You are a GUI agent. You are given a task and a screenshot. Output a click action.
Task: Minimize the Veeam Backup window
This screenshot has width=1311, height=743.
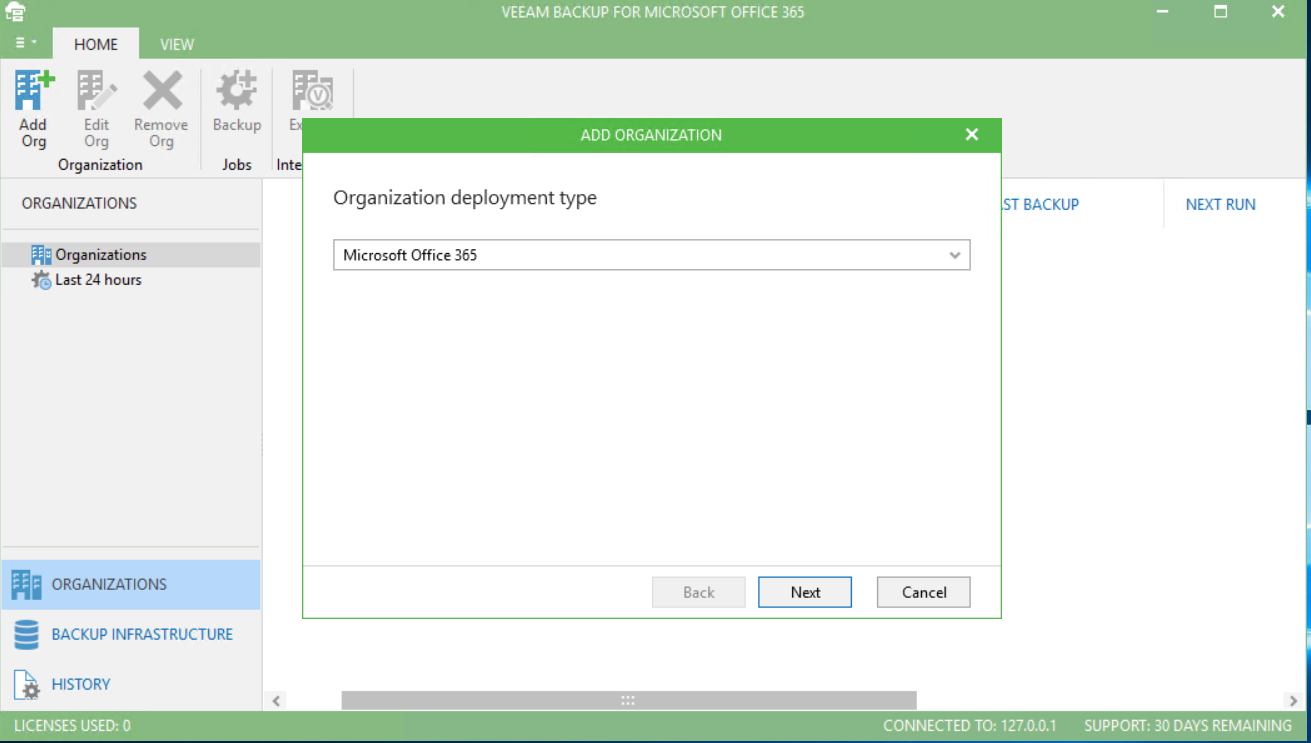1162,12
